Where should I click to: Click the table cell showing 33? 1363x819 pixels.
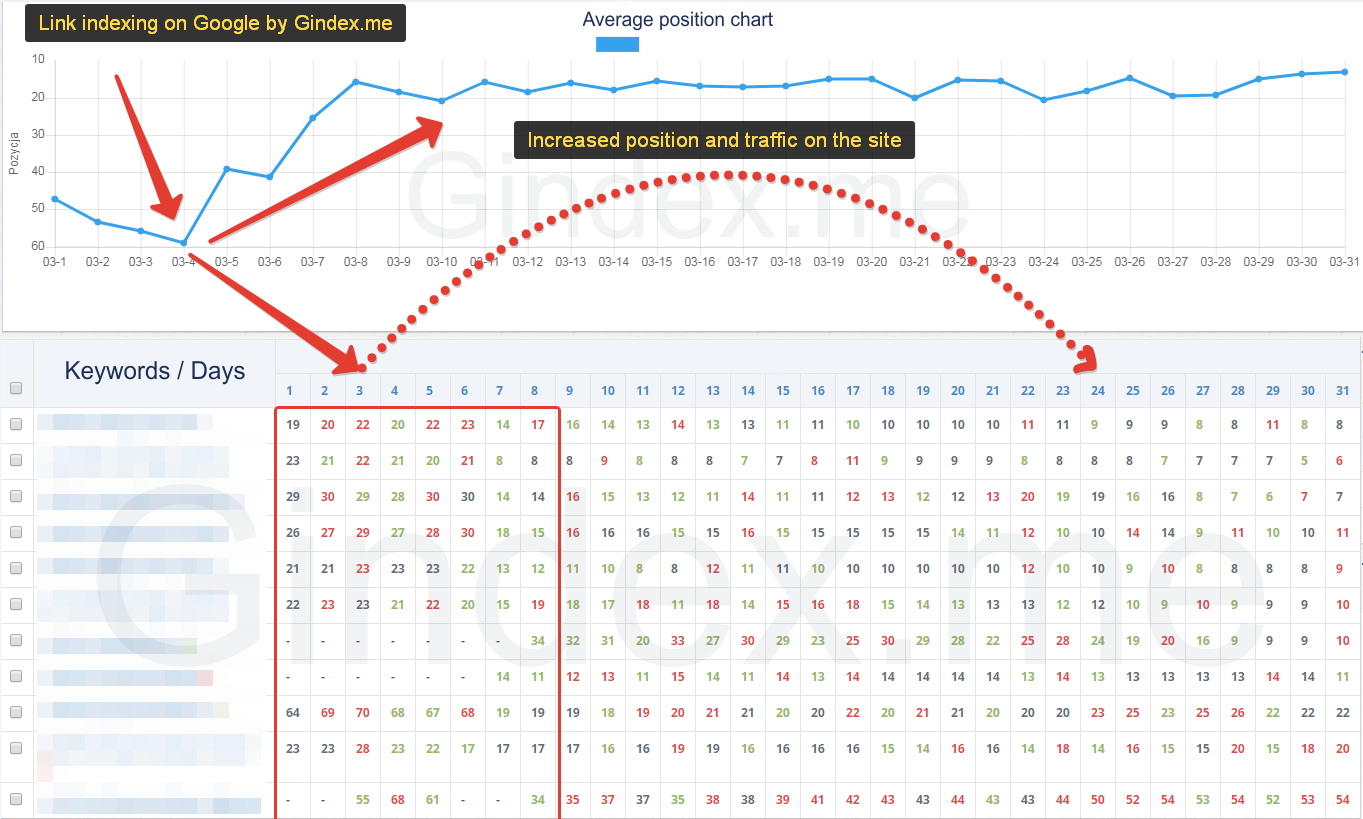click(678, 641)
